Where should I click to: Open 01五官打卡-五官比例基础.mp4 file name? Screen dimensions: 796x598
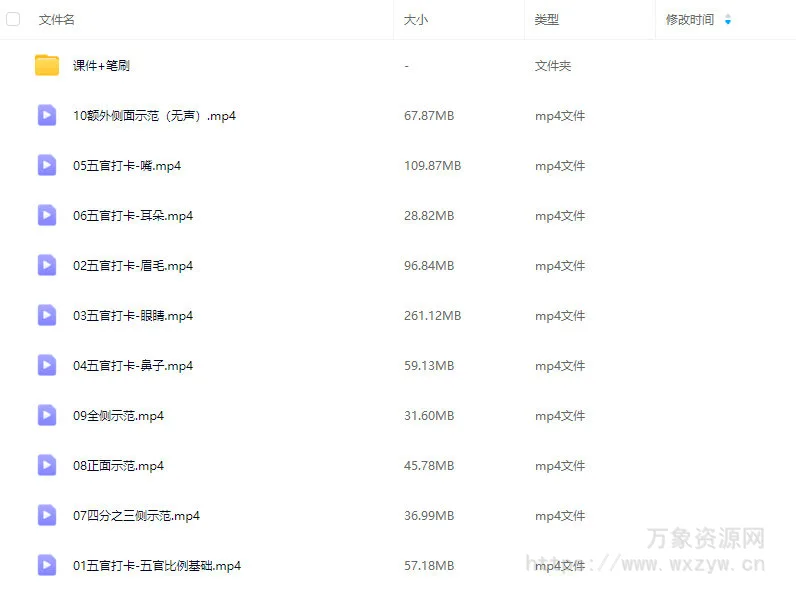[157, 566]
